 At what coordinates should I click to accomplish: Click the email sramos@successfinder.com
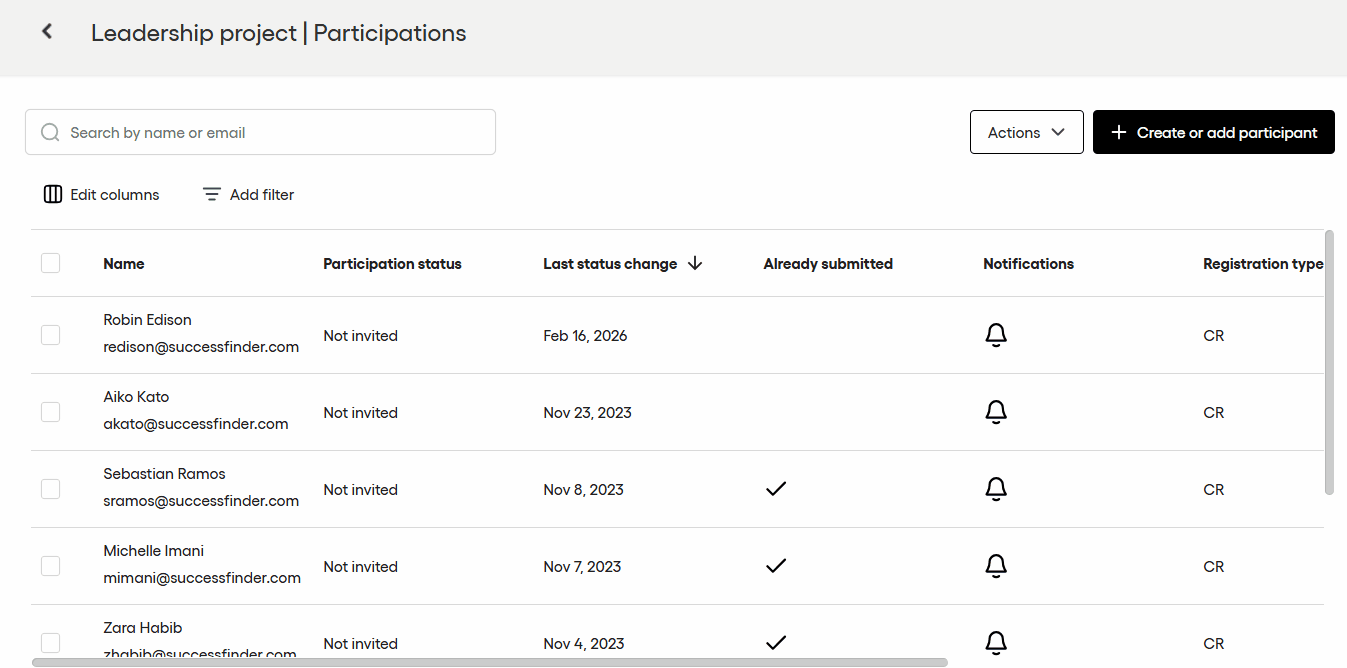tap(201, 501)
